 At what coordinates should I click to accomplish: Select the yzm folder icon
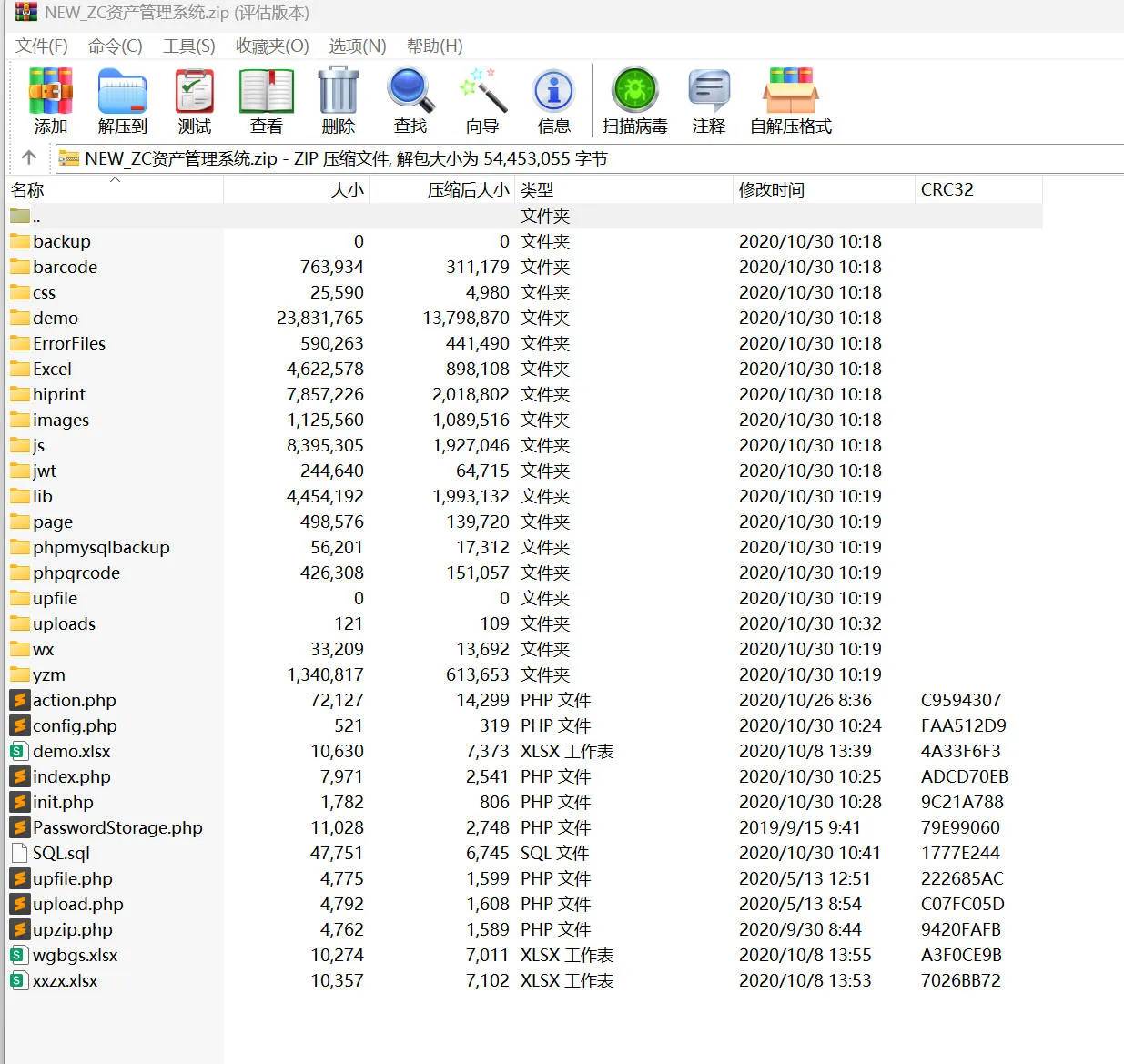[19, 674]
